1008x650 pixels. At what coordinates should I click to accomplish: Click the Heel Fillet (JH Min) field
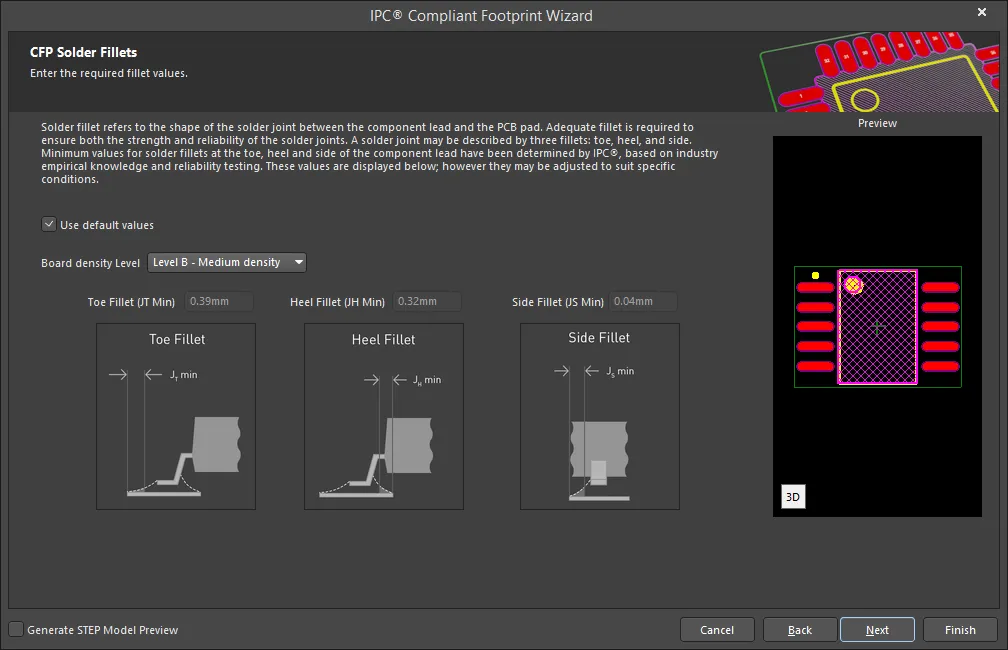click(x=427, y=302)
